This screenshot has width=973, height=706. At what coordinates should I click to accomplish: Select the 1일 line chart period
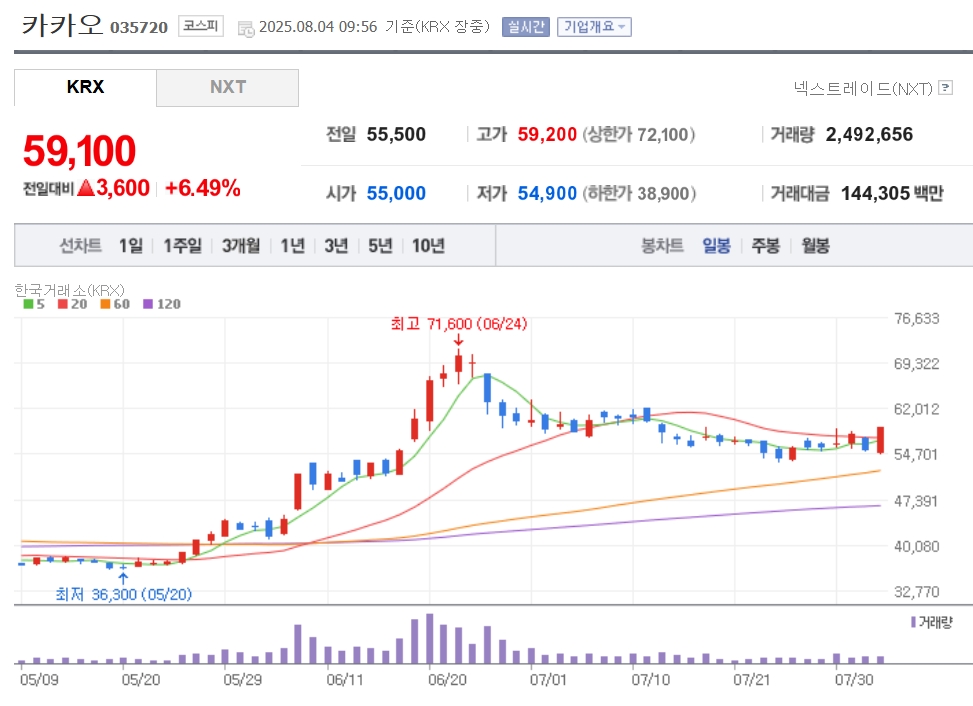[131, 246]
